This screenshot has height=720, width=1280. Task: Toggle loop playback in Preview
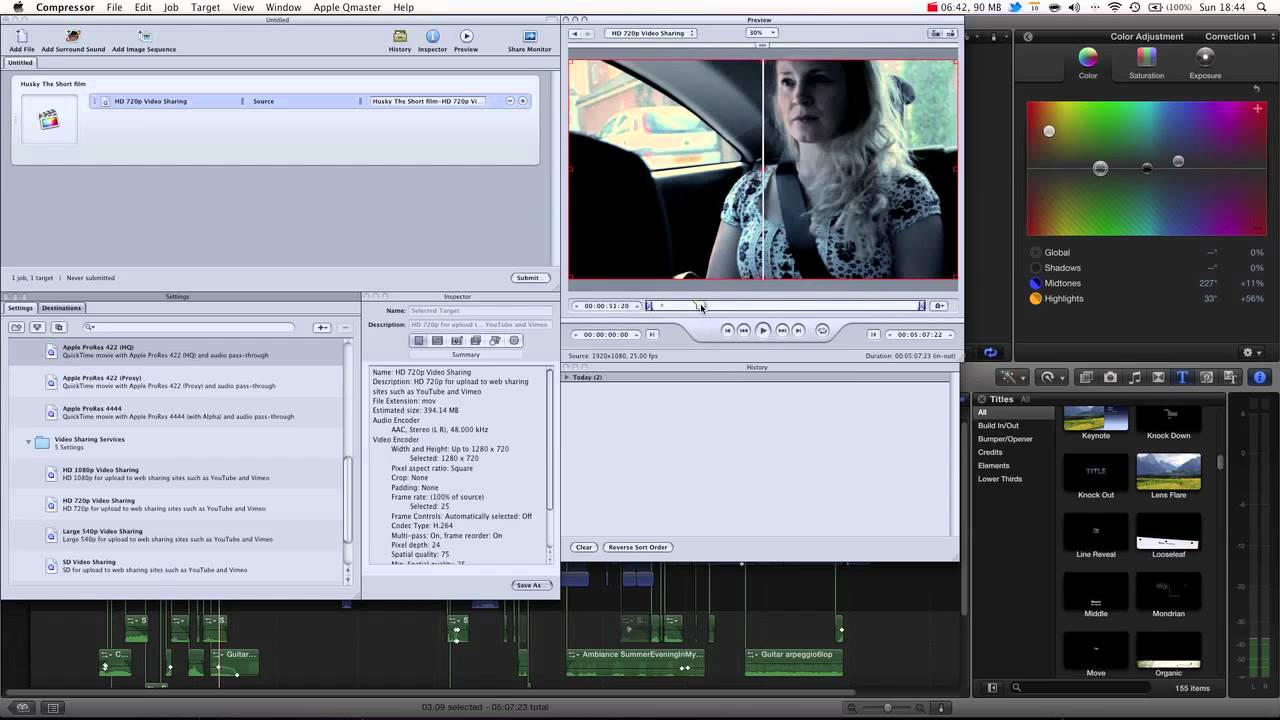[822, 330]
